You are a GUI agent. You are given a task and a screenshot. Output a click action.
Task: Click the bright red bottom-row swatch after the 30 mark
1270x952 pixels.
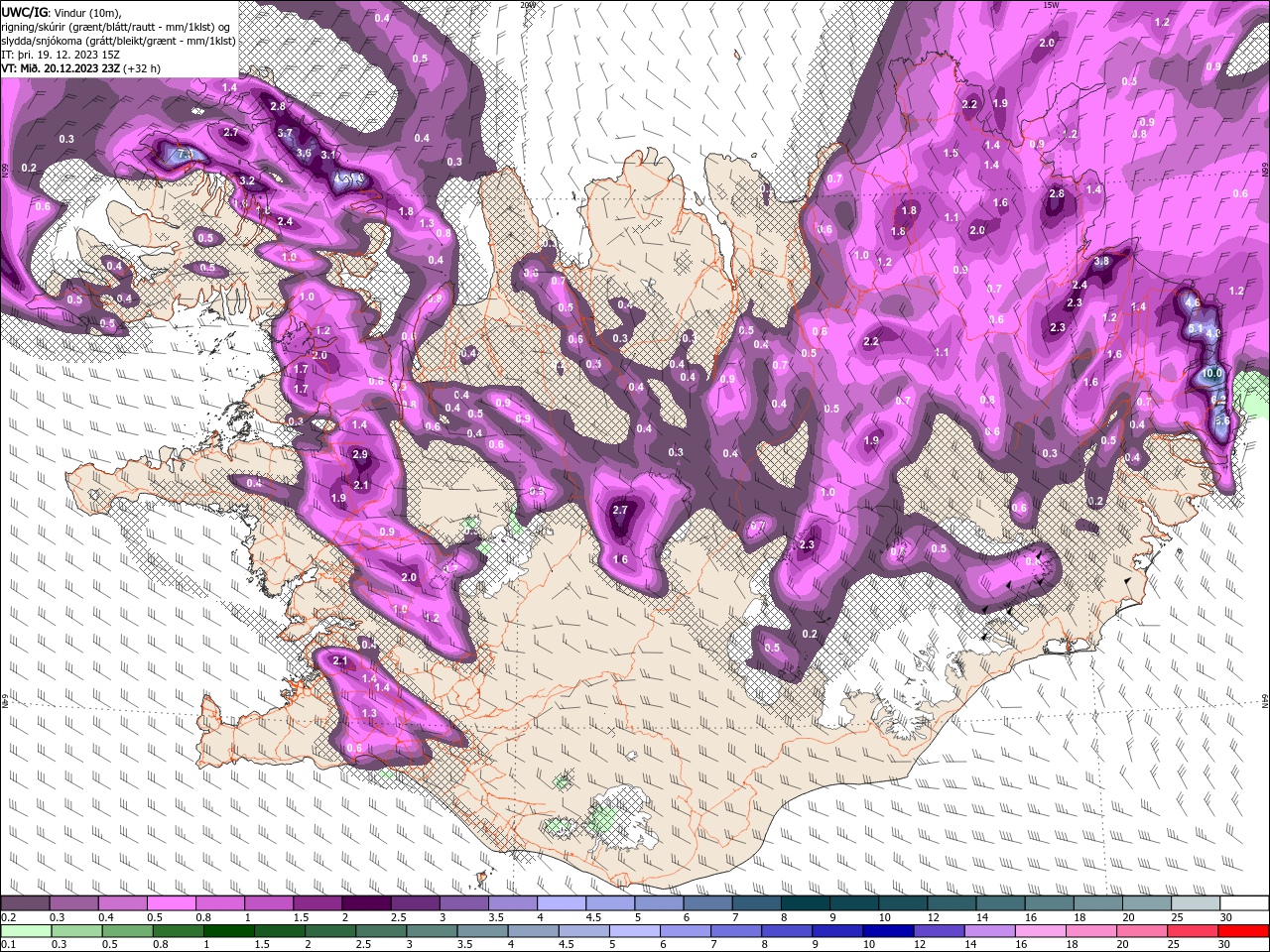click(x=1242, y=930)
